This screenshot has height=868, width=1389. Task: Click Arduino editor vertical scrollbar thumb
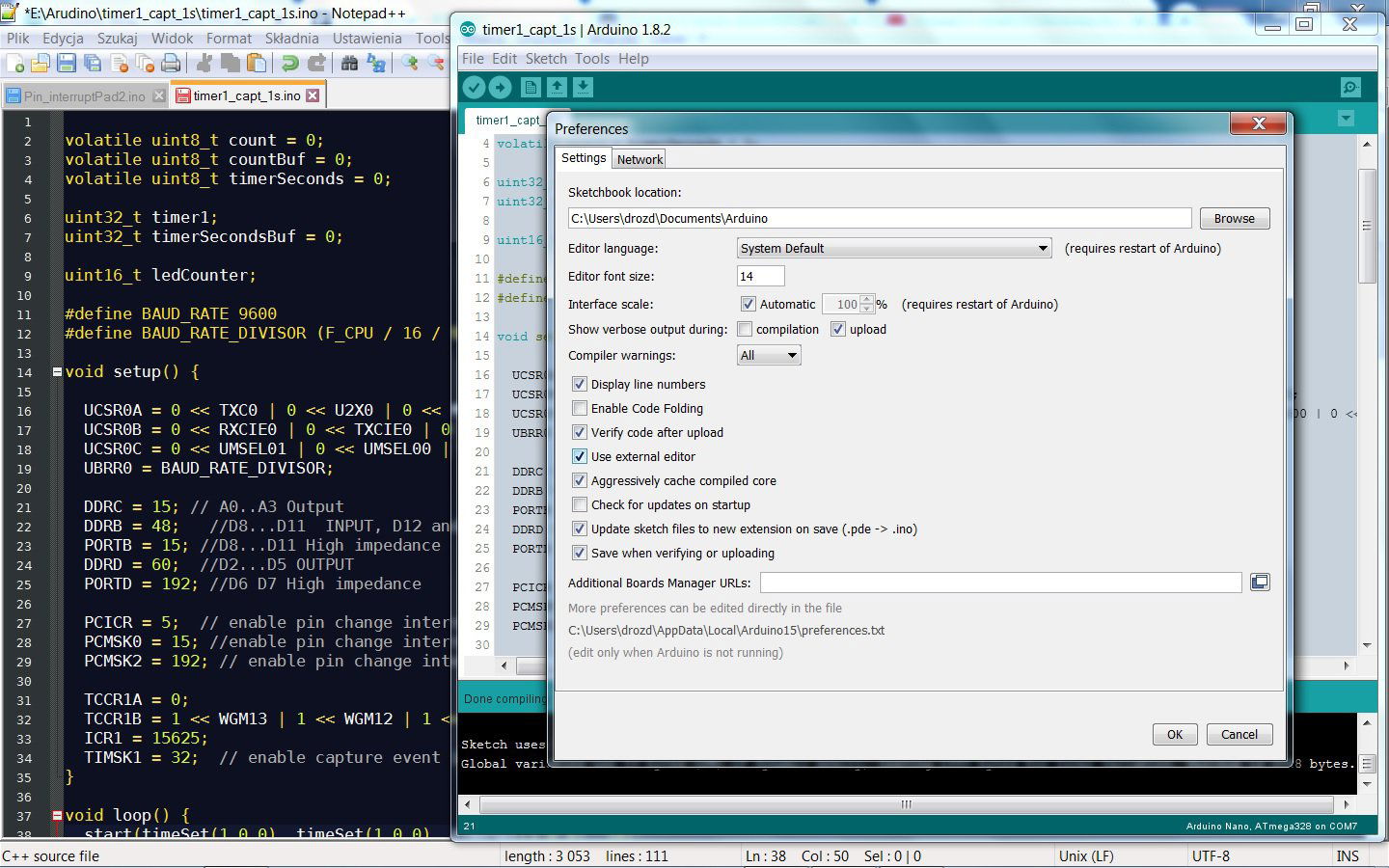pyautogui.click(x=1366, y=225)
